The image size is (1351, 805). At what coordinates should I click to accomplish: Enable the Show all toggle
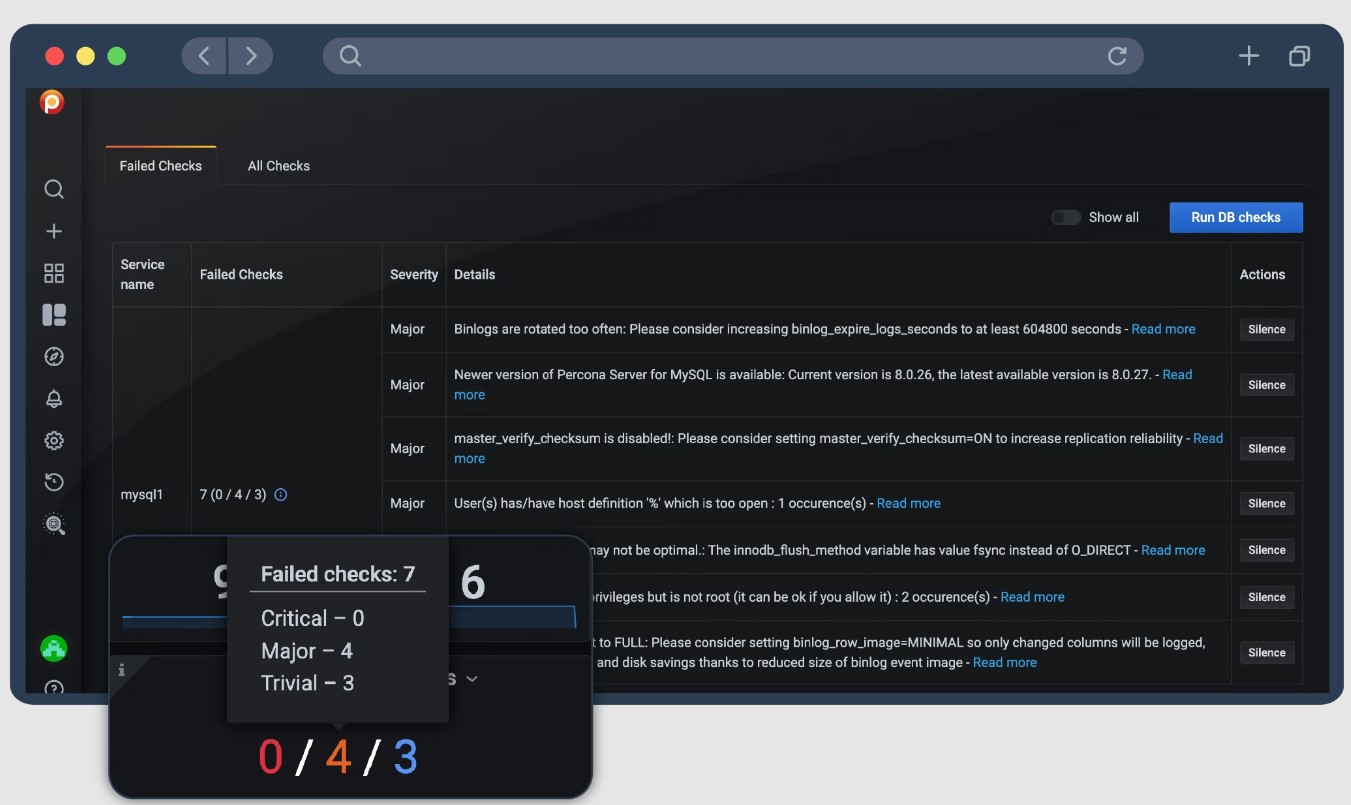(1065, 217)
